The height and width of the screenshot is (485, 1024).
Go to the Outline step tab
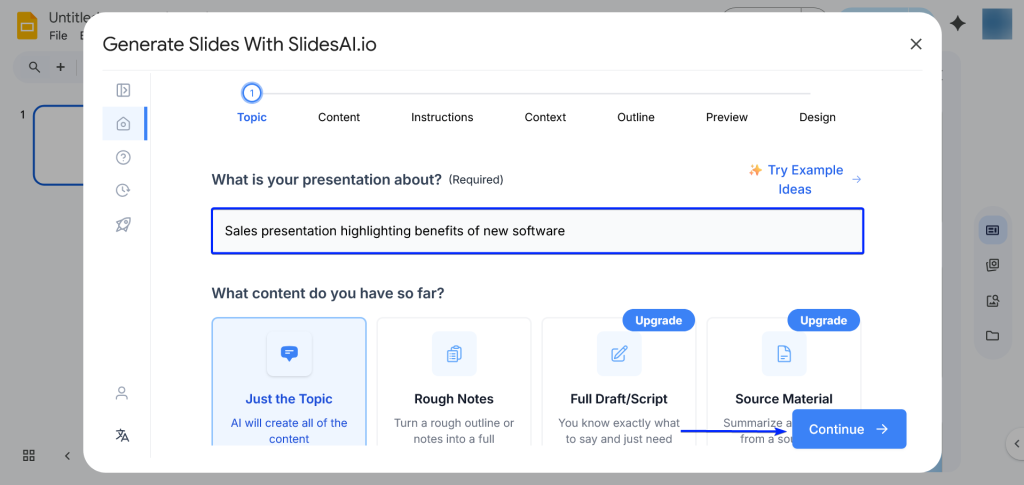pyautogui.click(x=635, y=117)
